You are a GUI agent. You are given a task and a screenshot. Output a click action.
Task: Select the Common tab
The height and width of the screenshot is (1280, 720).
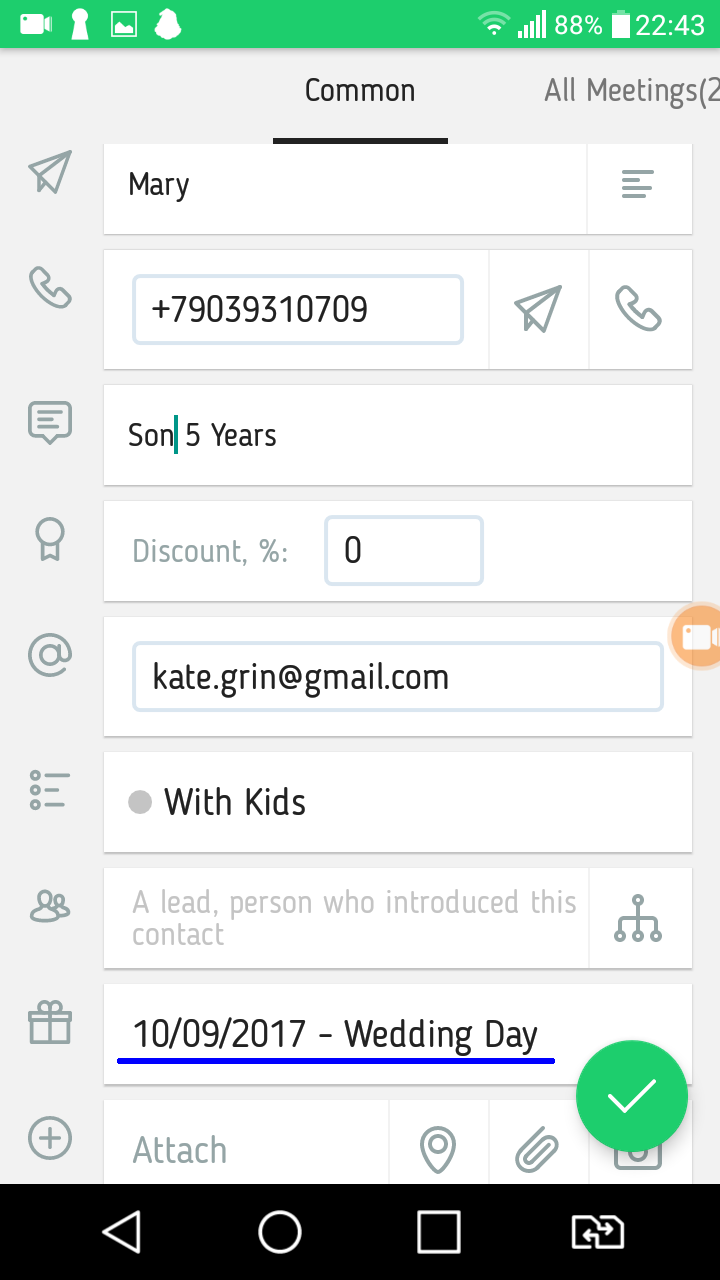[360, 91]
